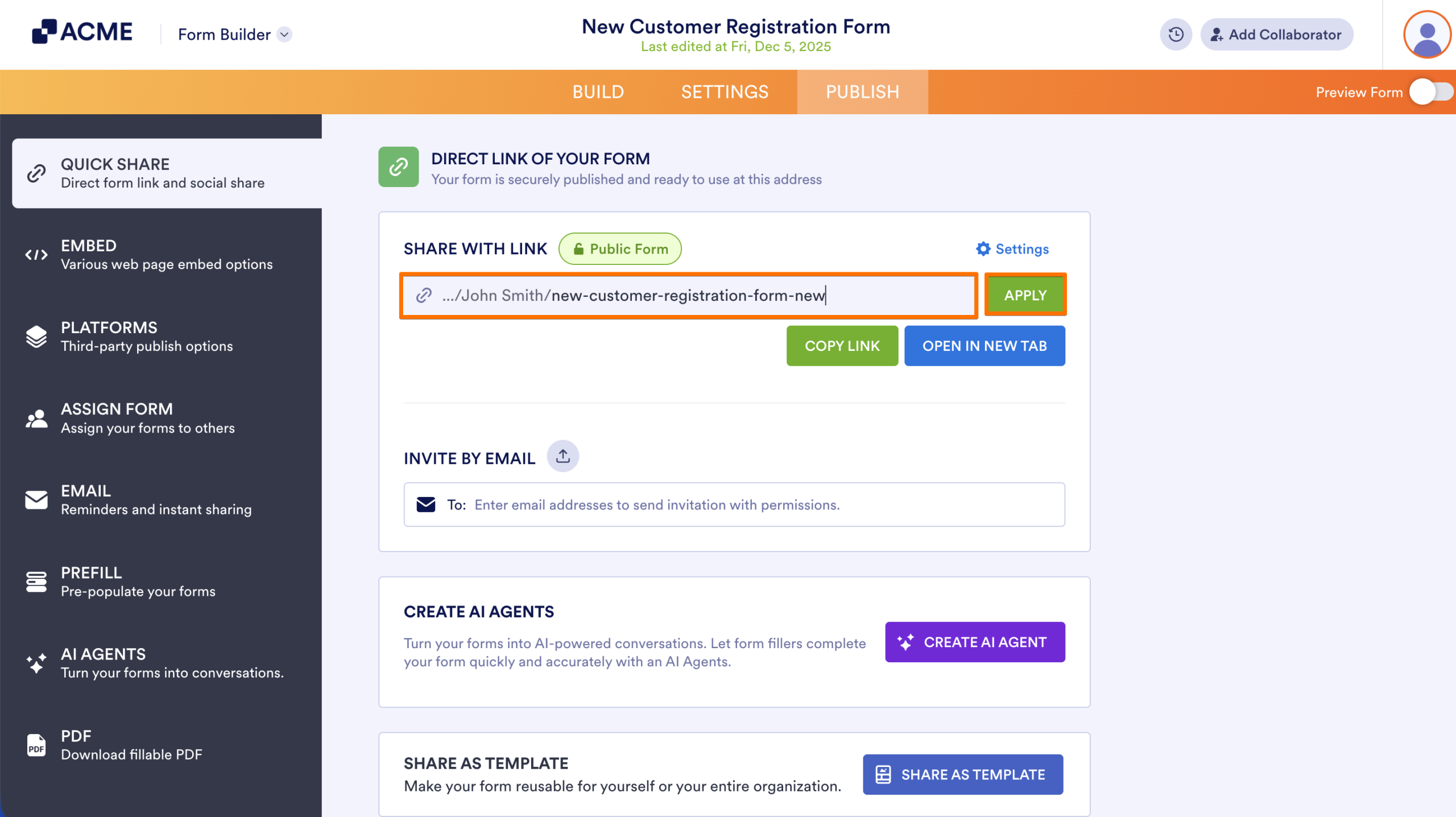The width and height of the screenshot is (1456, 817).
Task: Click the version history clock icon
Action: (x=1176, y=34)
